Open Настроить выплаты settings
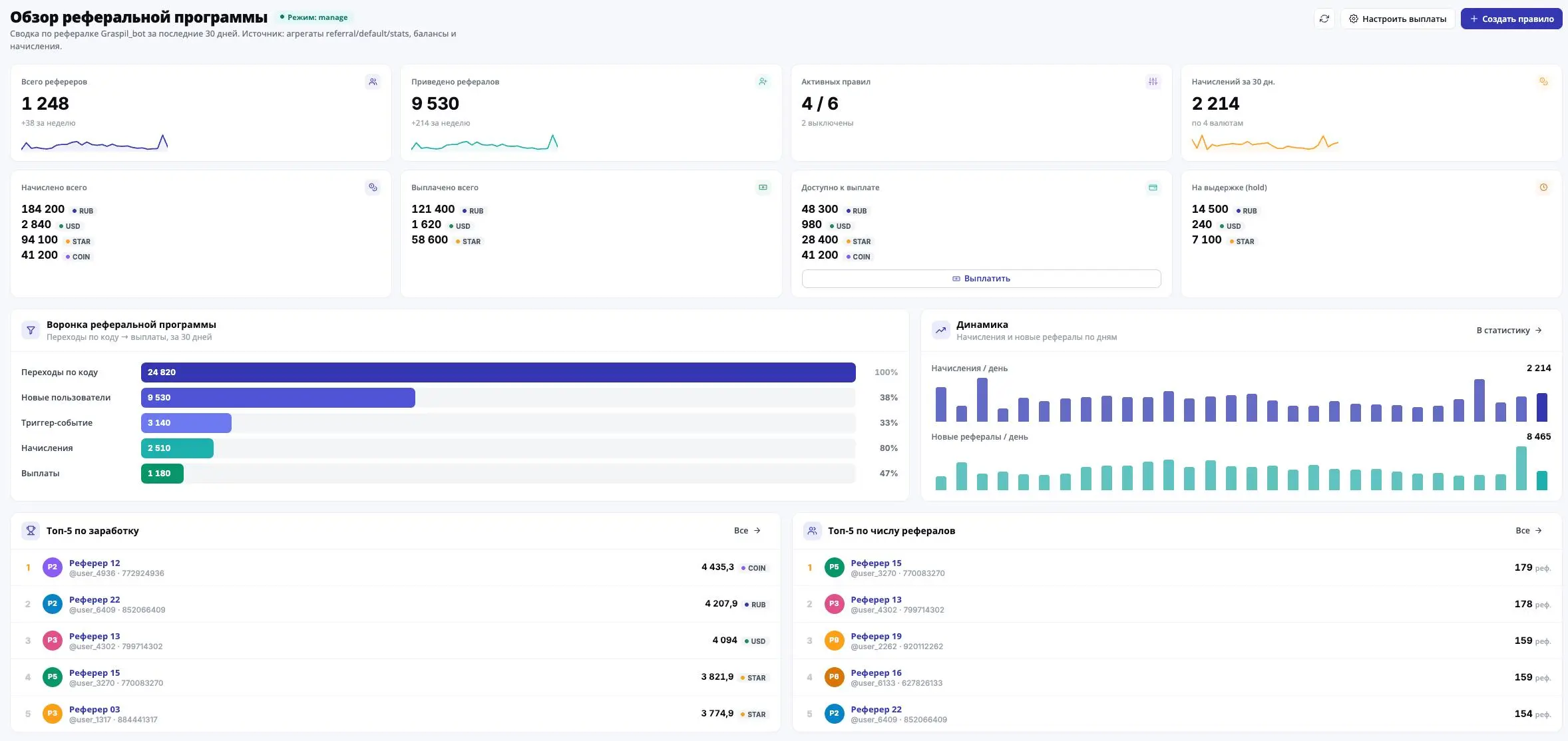Viewport: 1568px width, 741px height. [x=1398, y=19]
